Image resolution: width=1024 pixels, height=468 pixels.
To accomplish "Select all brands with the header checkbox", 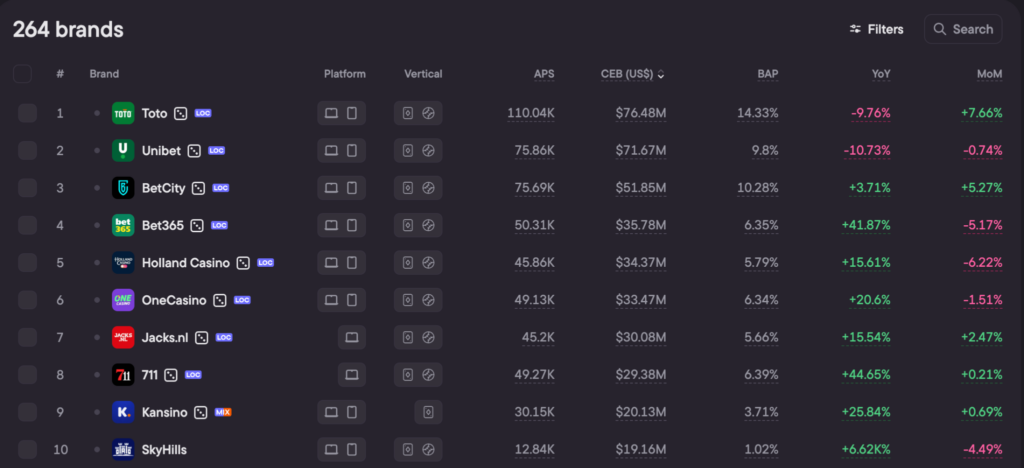I will [23, 73].
